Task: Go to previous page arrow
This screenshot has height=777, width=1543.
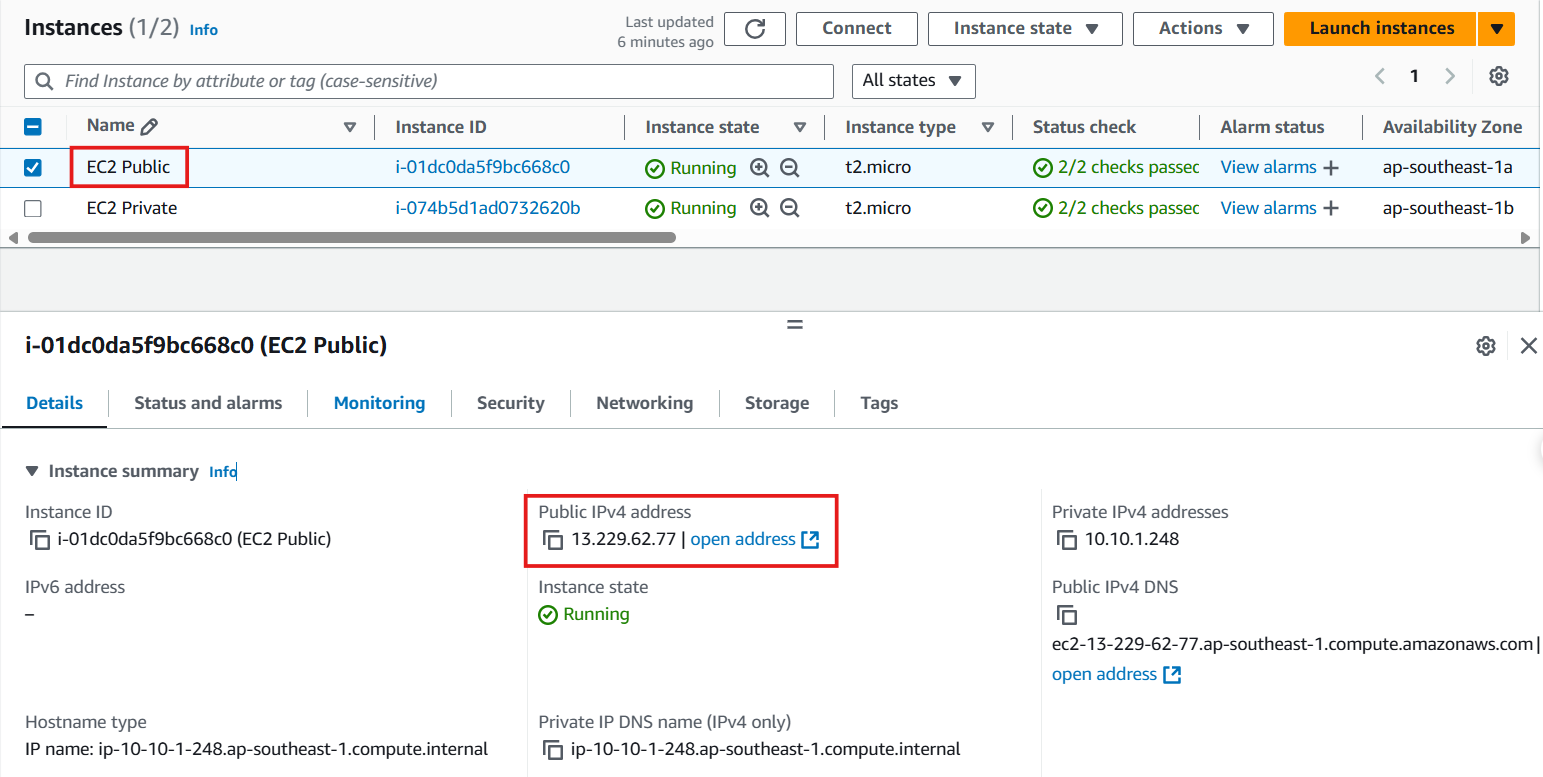Action: pyautogui.click(x=1380, y=76)
